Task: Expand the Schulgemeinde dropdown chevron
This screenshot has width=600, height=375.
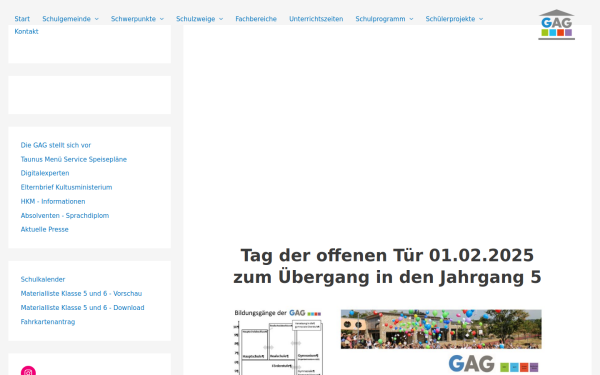Action: pos(96,19)
